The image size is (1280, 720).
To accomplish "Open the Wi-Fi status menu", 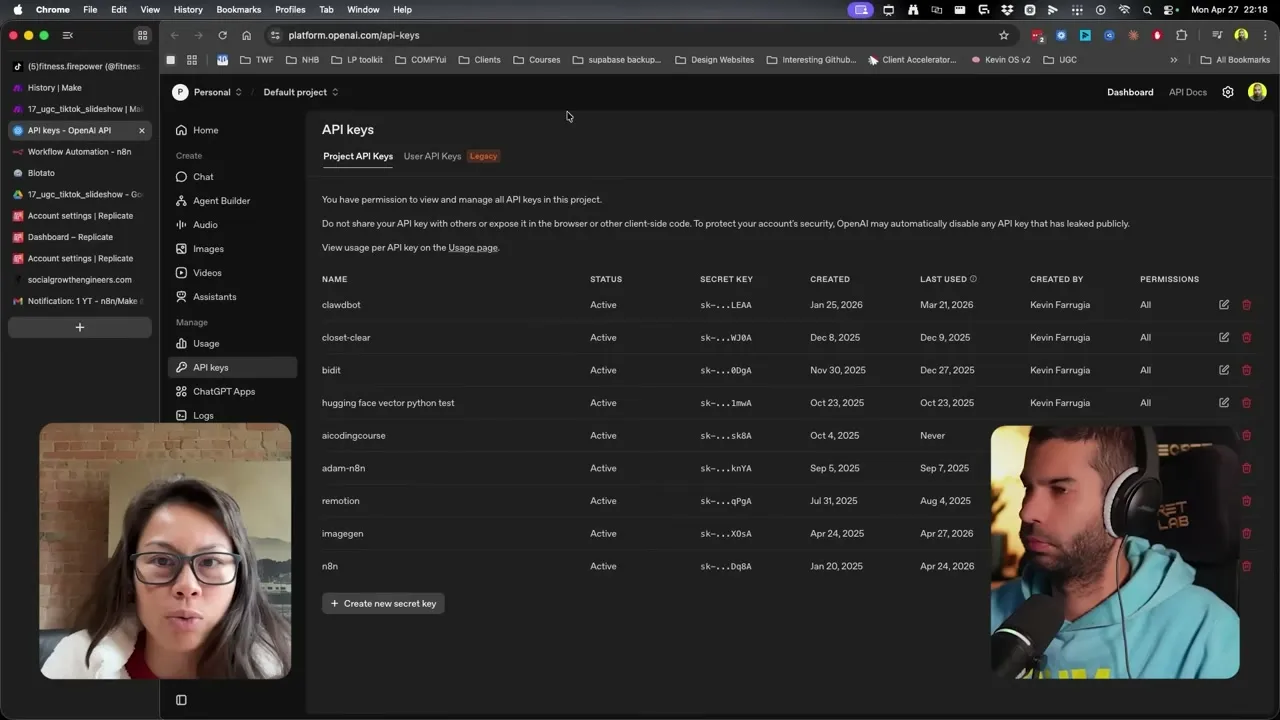I will pyautogui.click(x=1124, y=9).
